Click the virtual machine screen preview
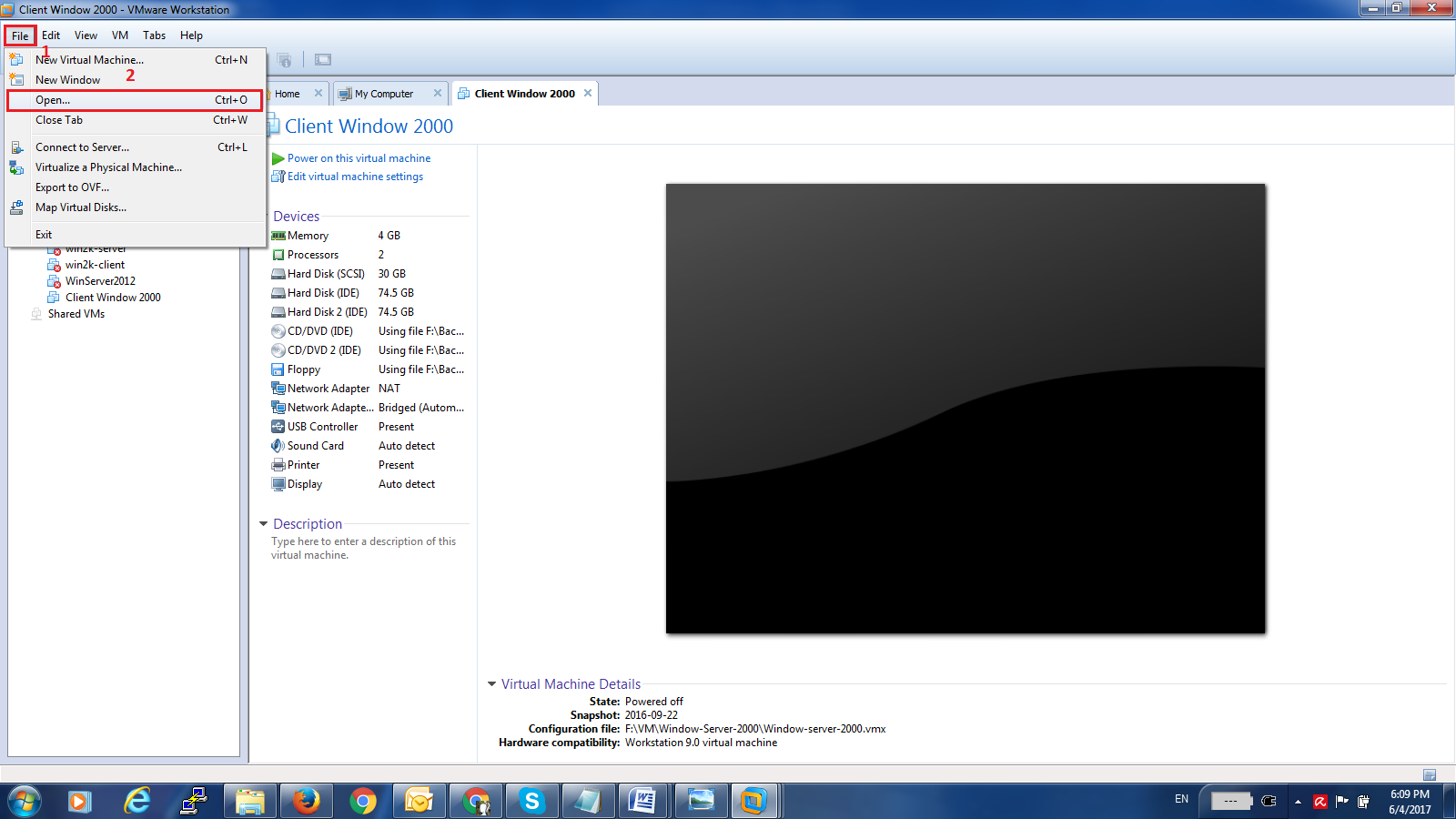The height and width of the screenshot is (819, 1456). pyautogui.click(x=965, y=409)
